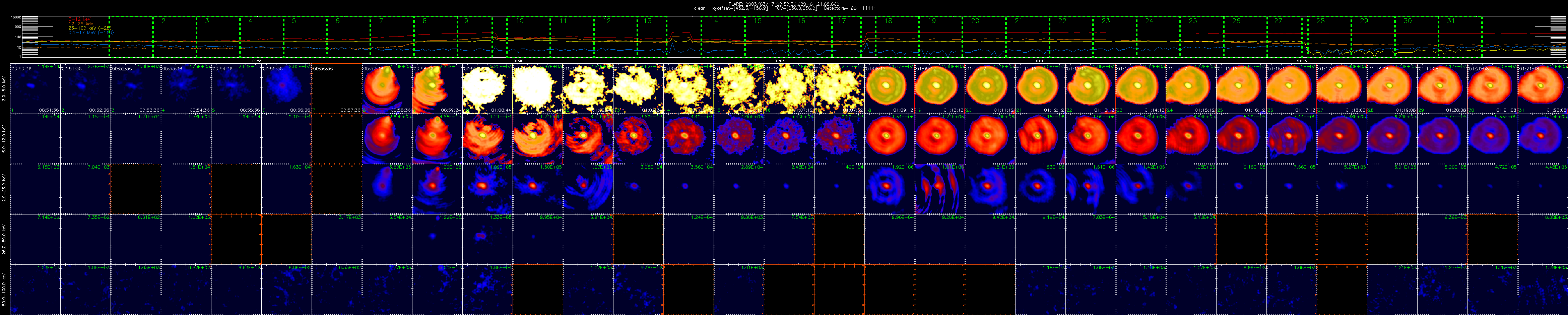The image size is (1568, 315).
Task: Click the FLARE date and time title text
Action: [784, 4]
